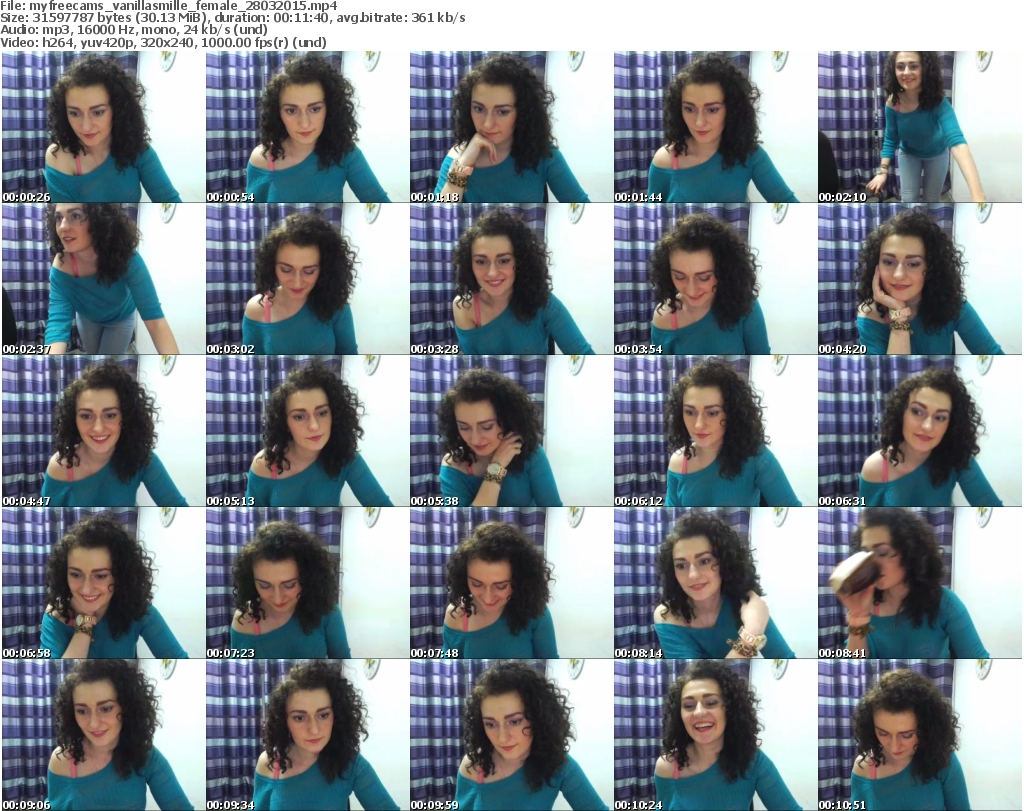Open the thumbnail at 00:03:28
This screenshot has height=811, width=1024.
[x=511, y=279]
